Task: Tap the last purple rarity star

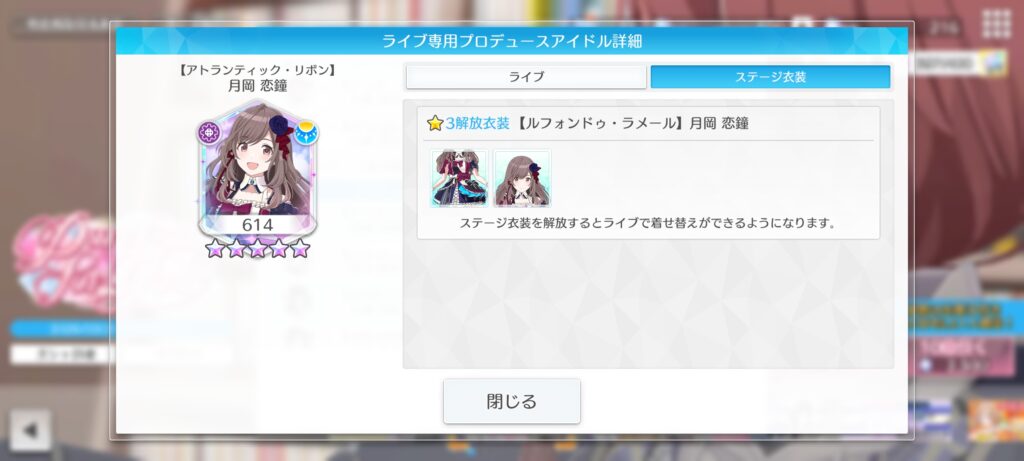Action: tap(300, 247)
